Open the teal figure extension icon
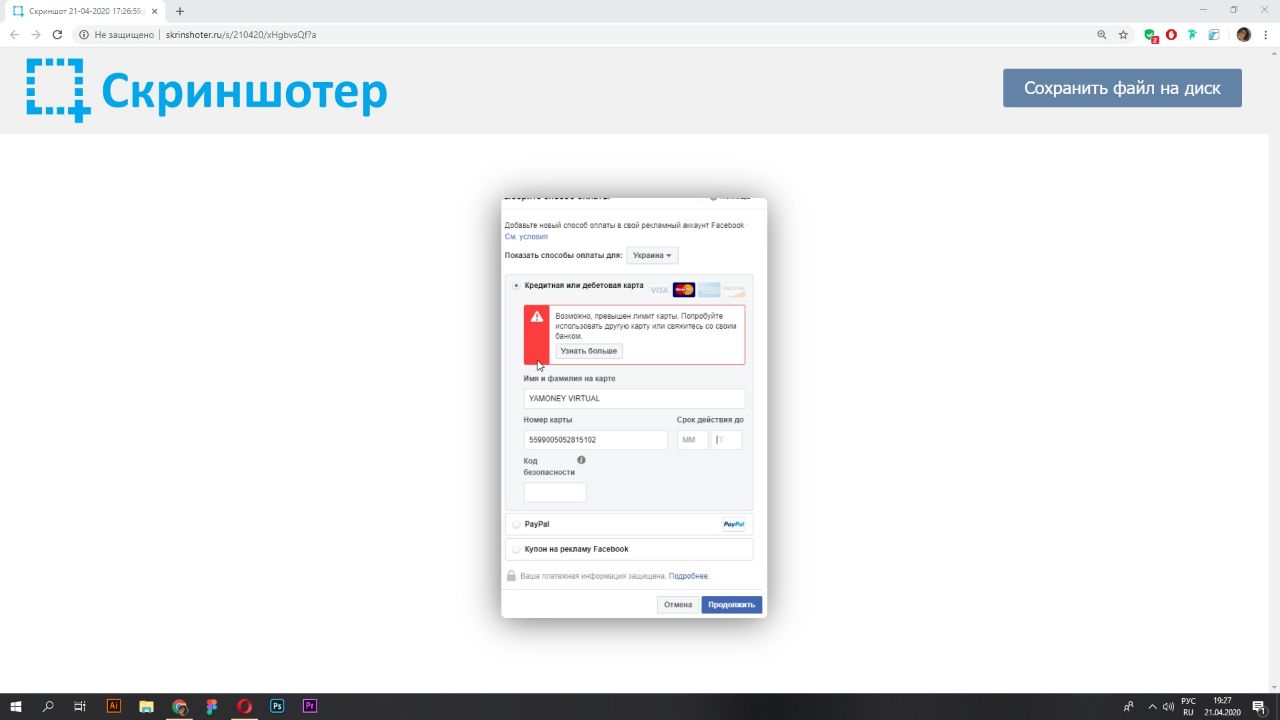1280x720 pixels. coord(1193,34)
